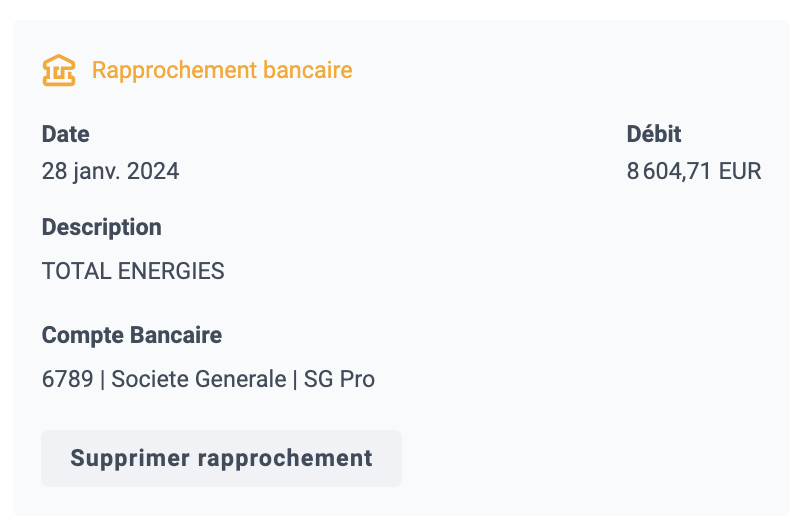Select the Rapprochement bancaire heading
This screenshot has height=532, width=804.
point(222,70)
